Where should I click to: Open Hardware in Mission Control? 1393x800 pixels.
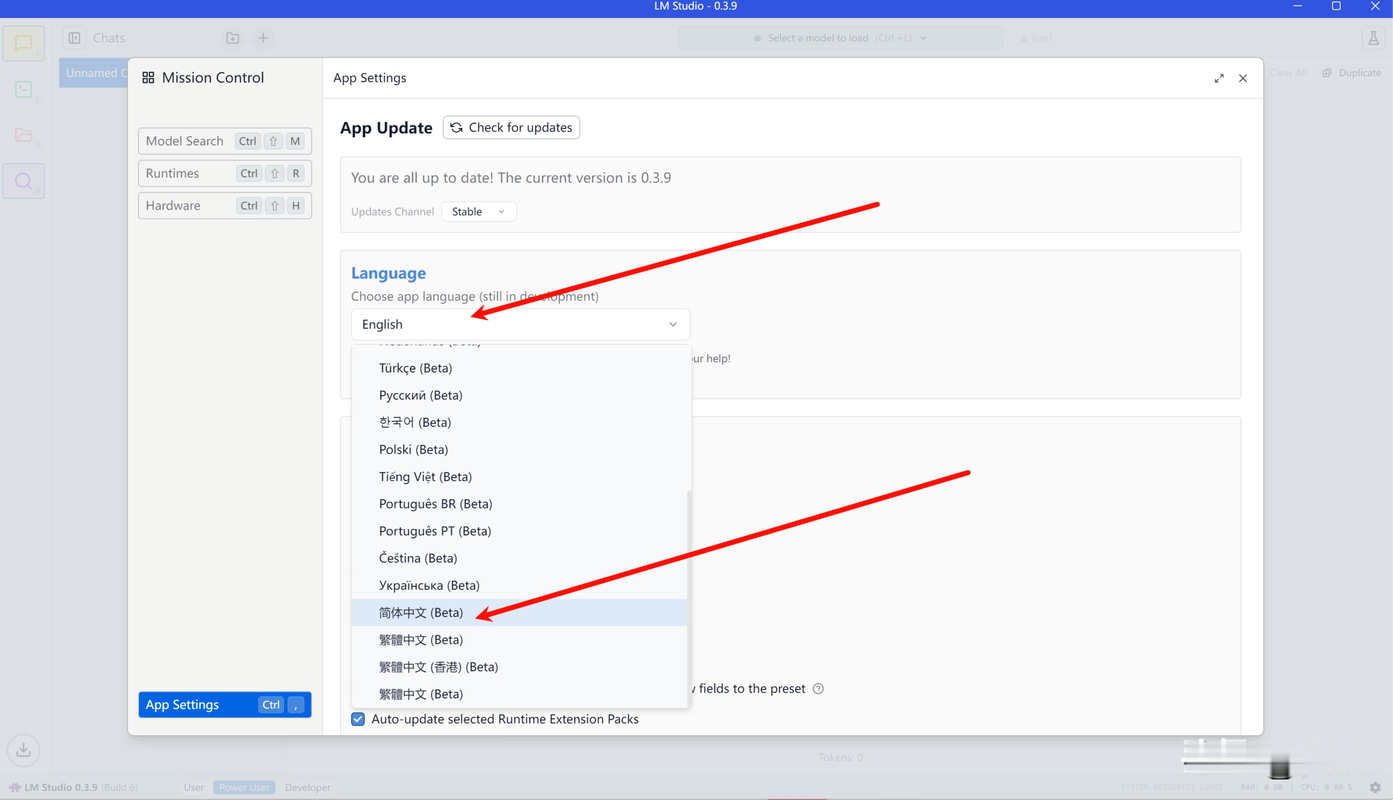click(225, 205)
